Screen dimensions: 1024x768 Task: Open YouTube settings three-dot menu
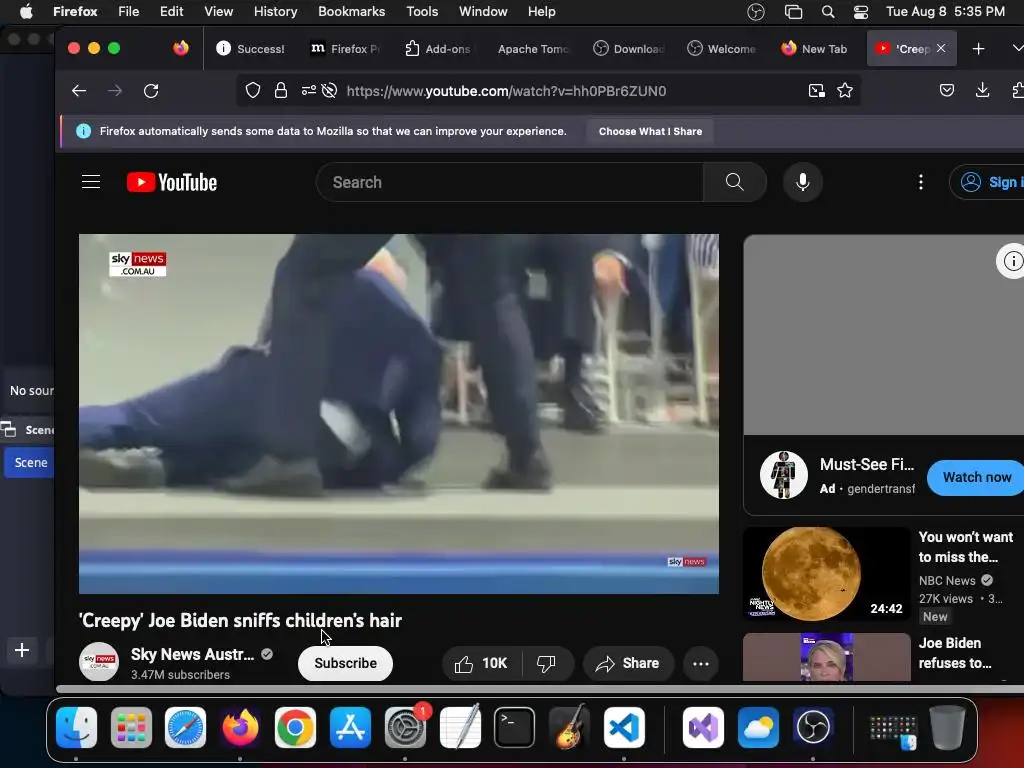point(921,182)
